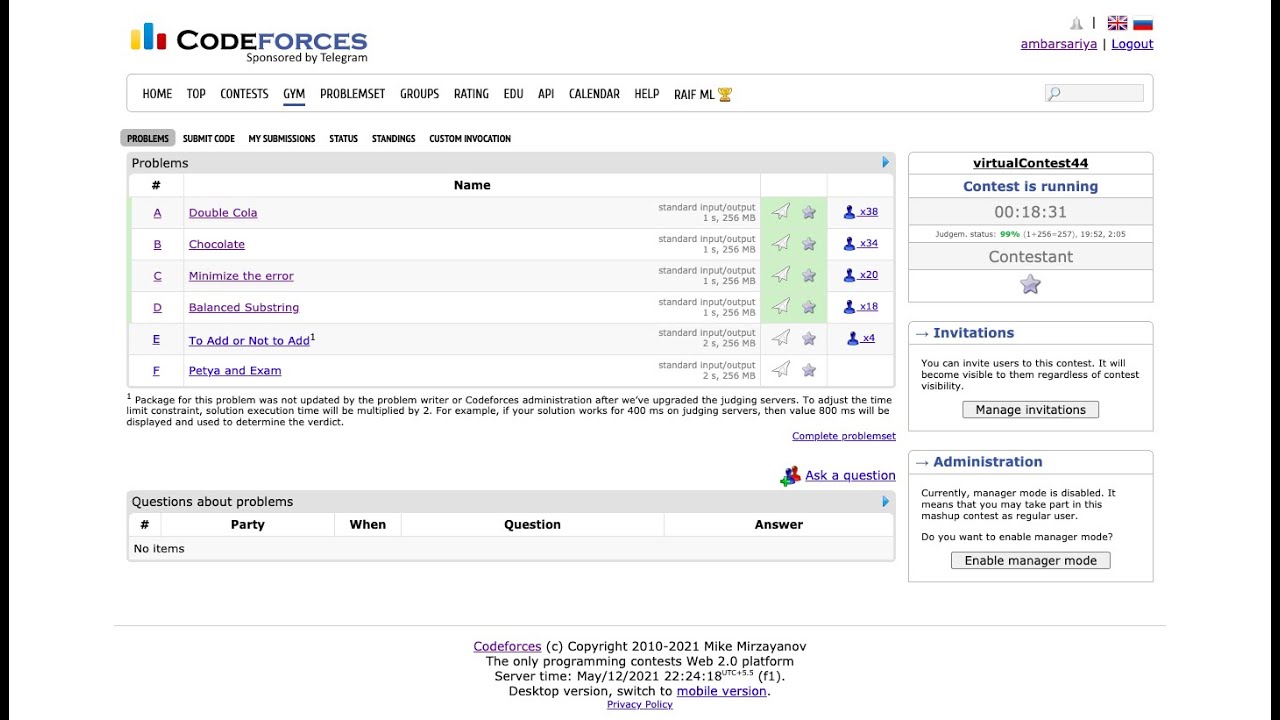The width and height of the screenshot is (1280, 720).
Task: Click the submit plane icon for Double Cola
Action: pyautogui.click(x=781, y=212)
